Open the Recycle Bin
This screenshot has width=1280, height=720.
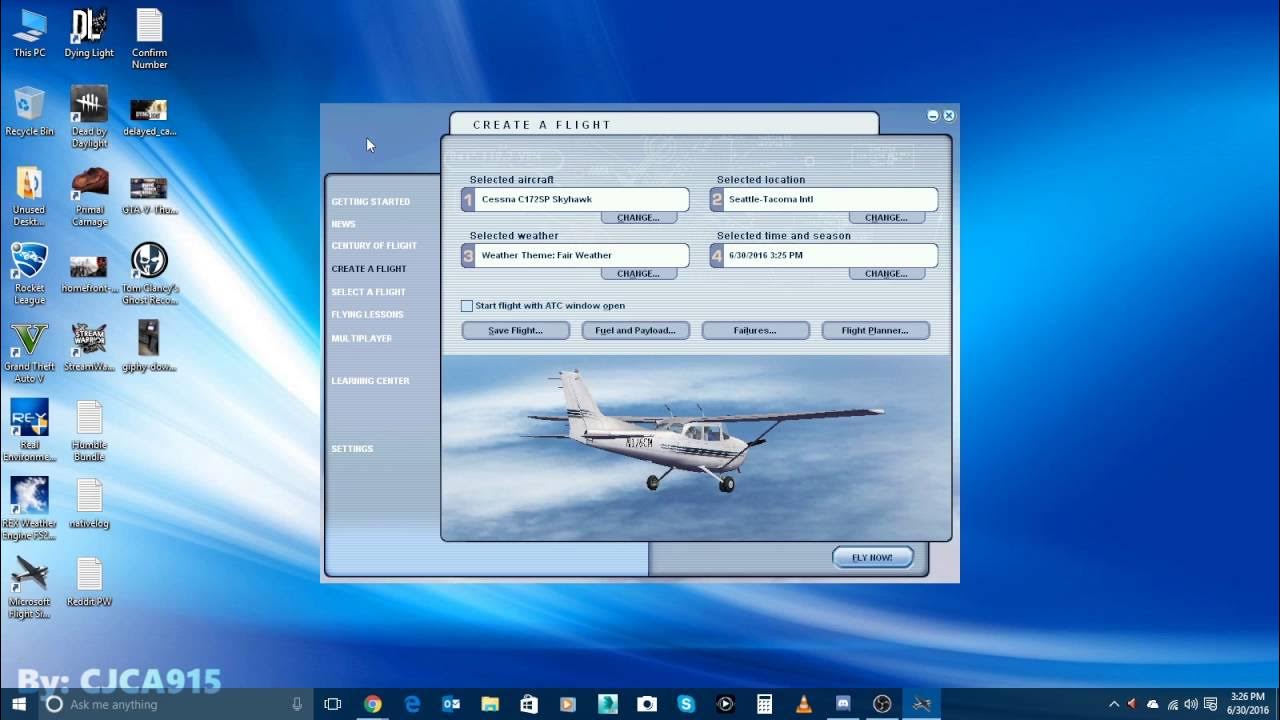click(x=29, y=111)
